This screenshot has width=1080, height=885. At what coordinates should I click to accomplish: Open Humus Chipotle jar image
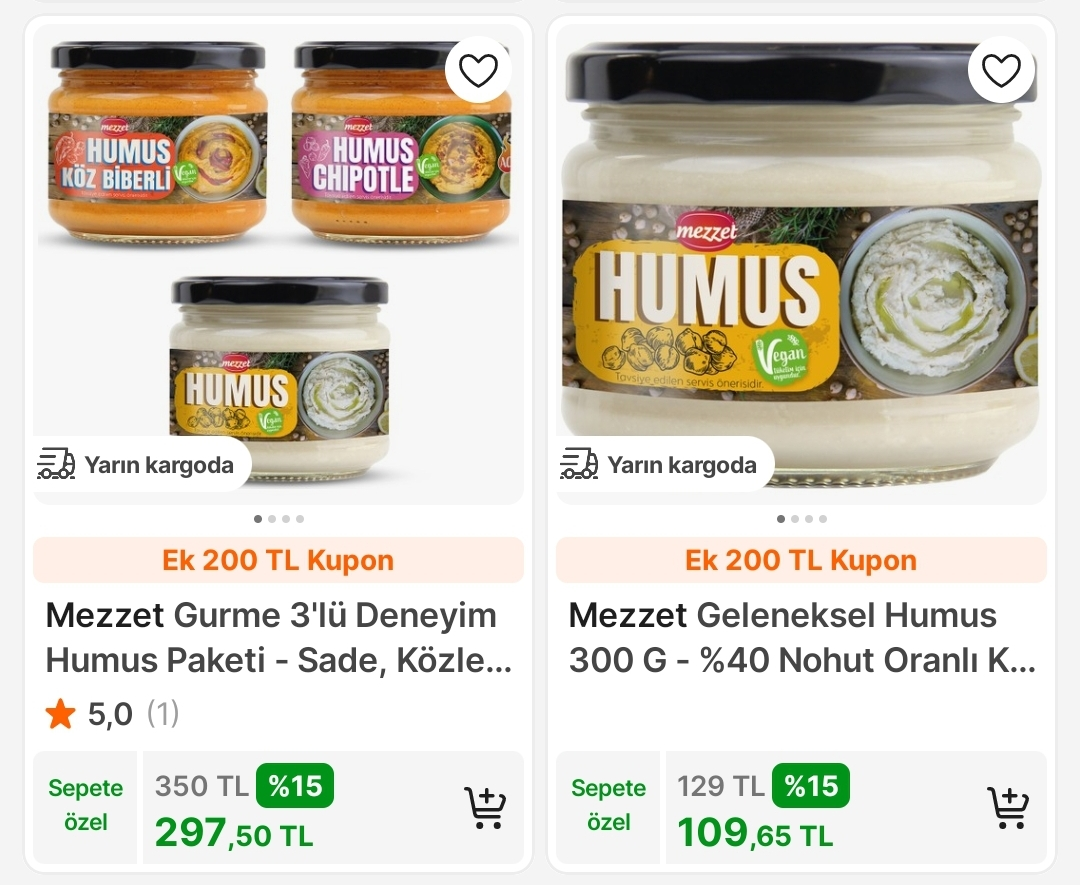pos(400,140)
